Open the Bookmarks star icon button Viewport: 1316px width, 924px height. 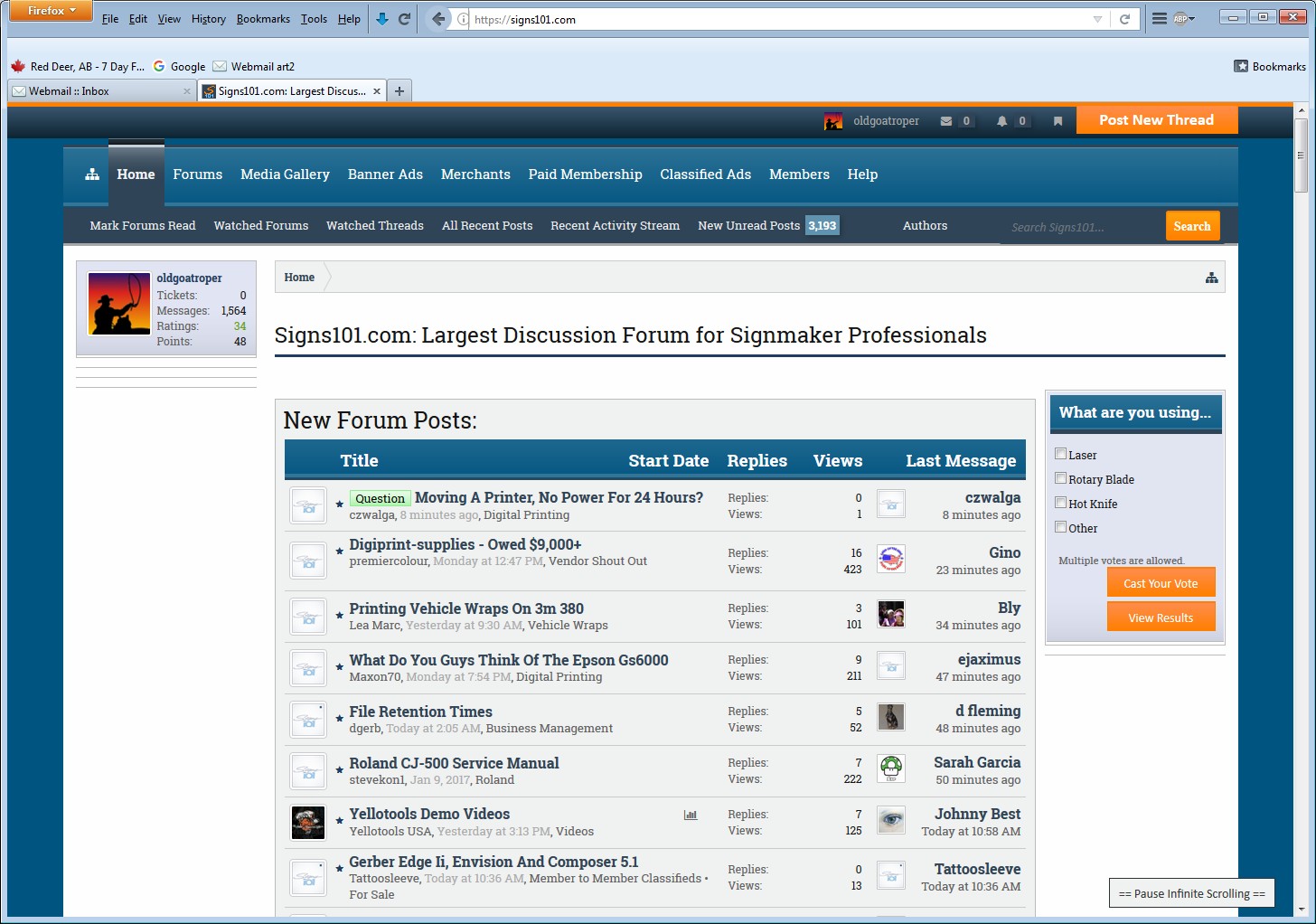(1241, 66)
